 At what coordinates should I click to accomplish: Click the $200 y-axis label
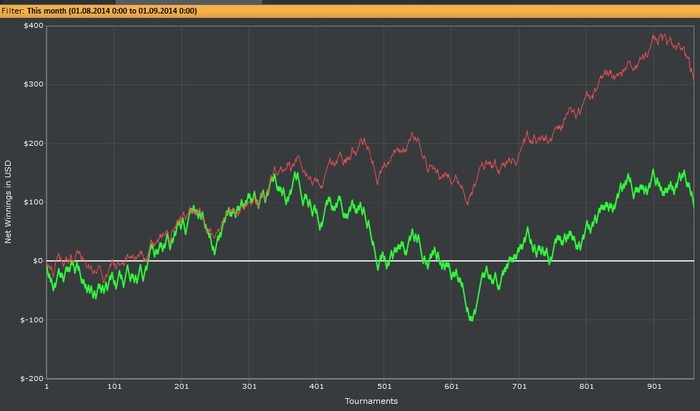[x=33, y=143]
